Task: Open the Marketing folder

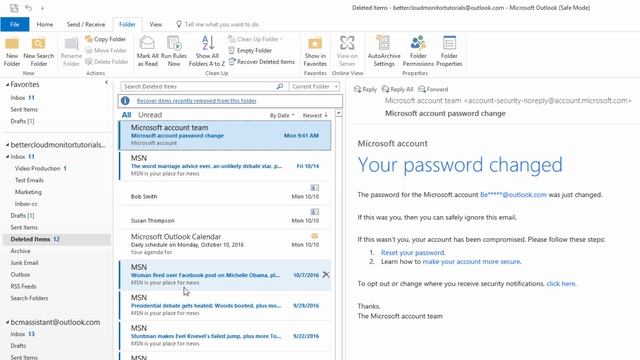Action: 28,192
